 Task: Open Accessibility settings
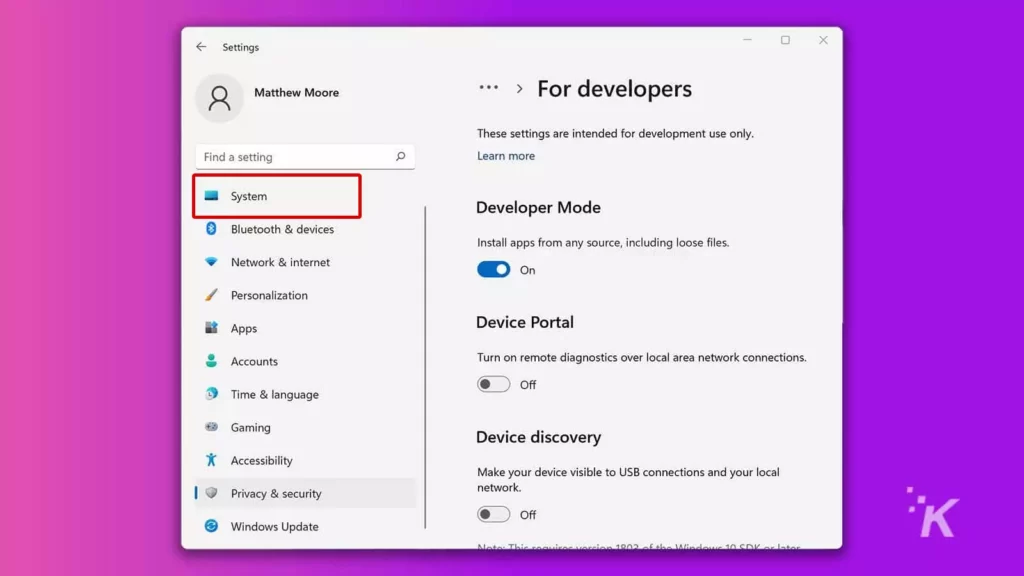point(305,460)
